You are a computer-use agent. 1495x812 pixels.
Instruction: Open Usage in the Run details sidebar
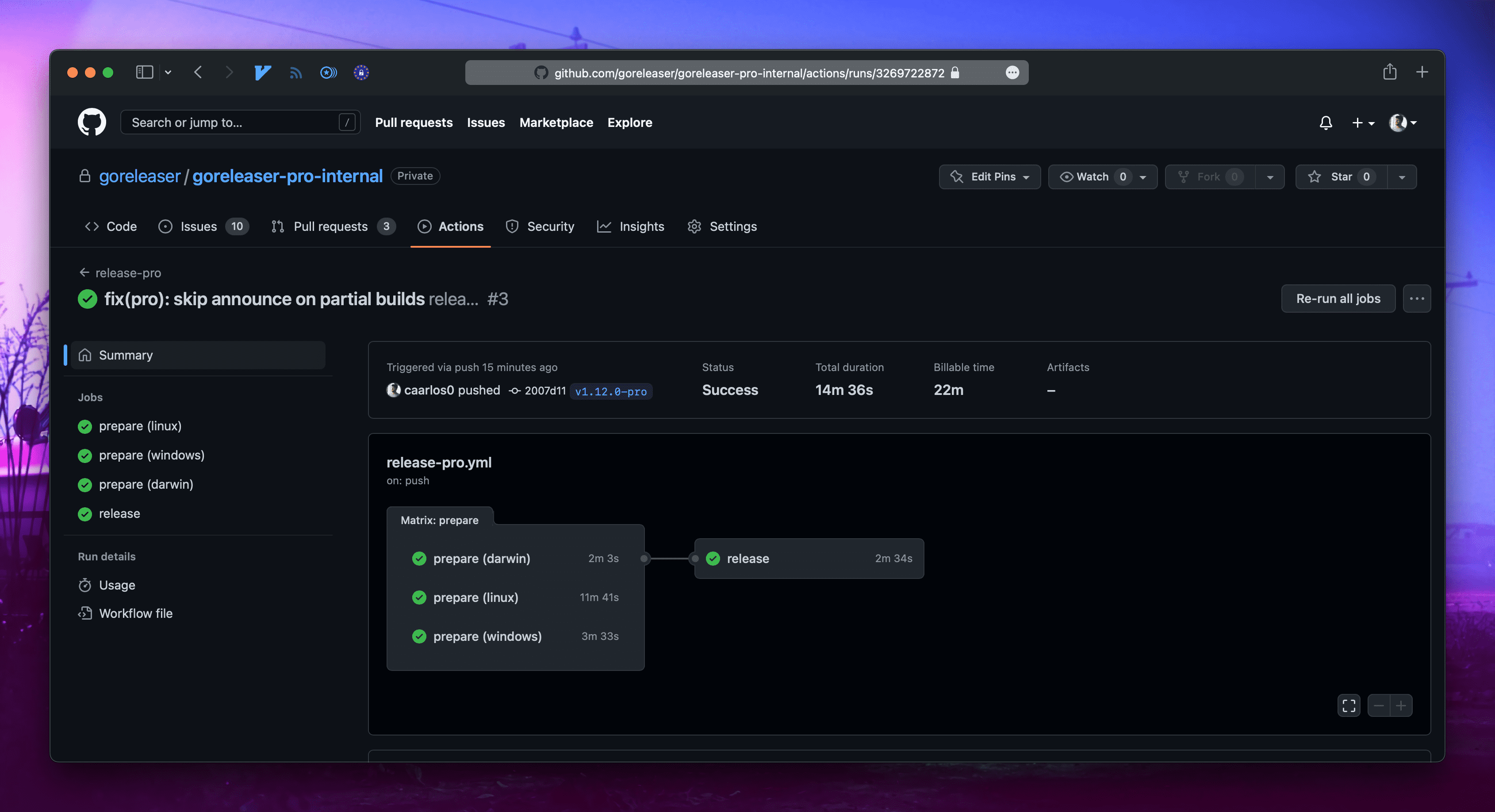point(117,585)
